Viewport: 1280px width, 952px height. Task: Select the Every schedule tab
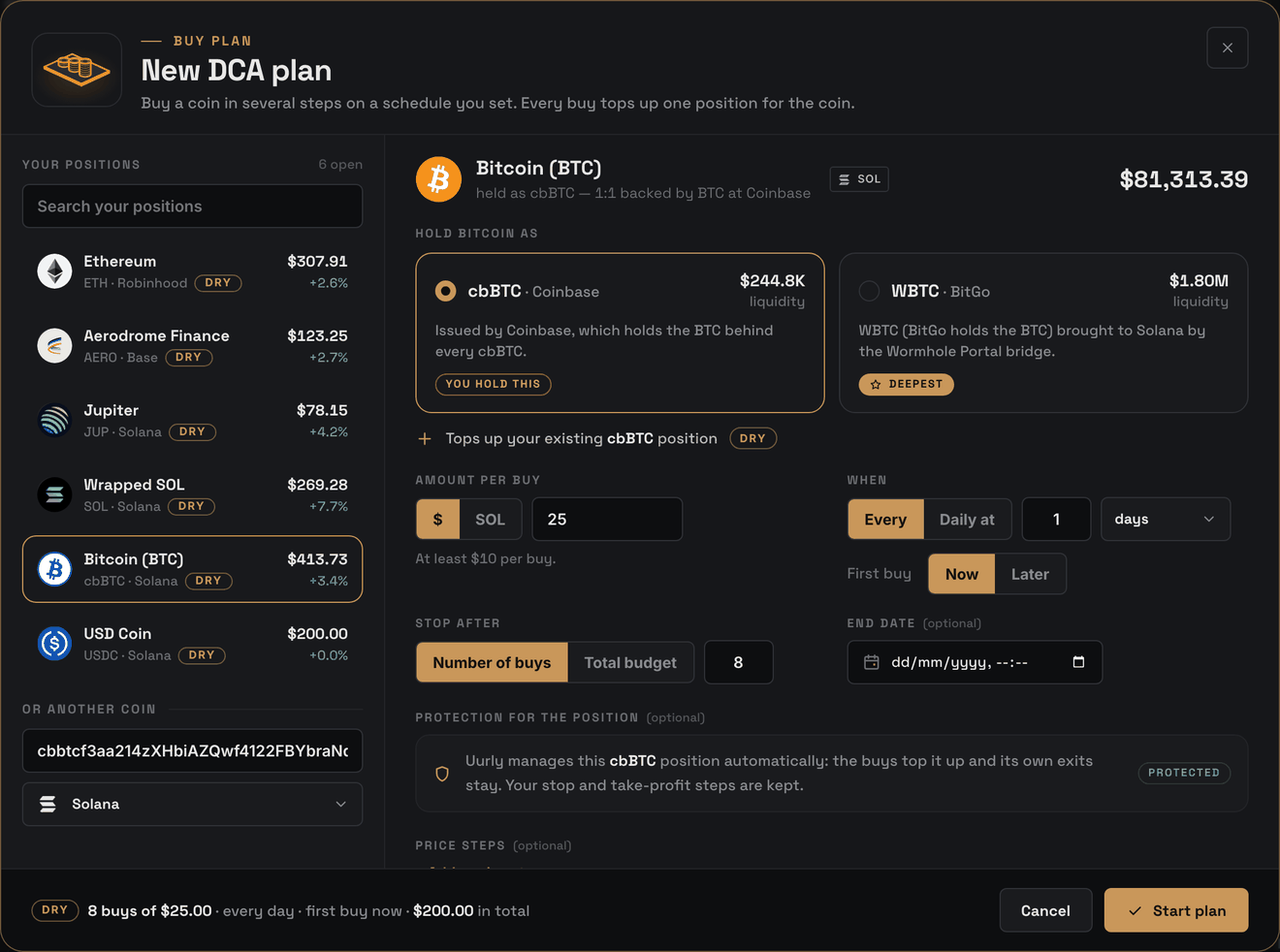coord(885,520)
